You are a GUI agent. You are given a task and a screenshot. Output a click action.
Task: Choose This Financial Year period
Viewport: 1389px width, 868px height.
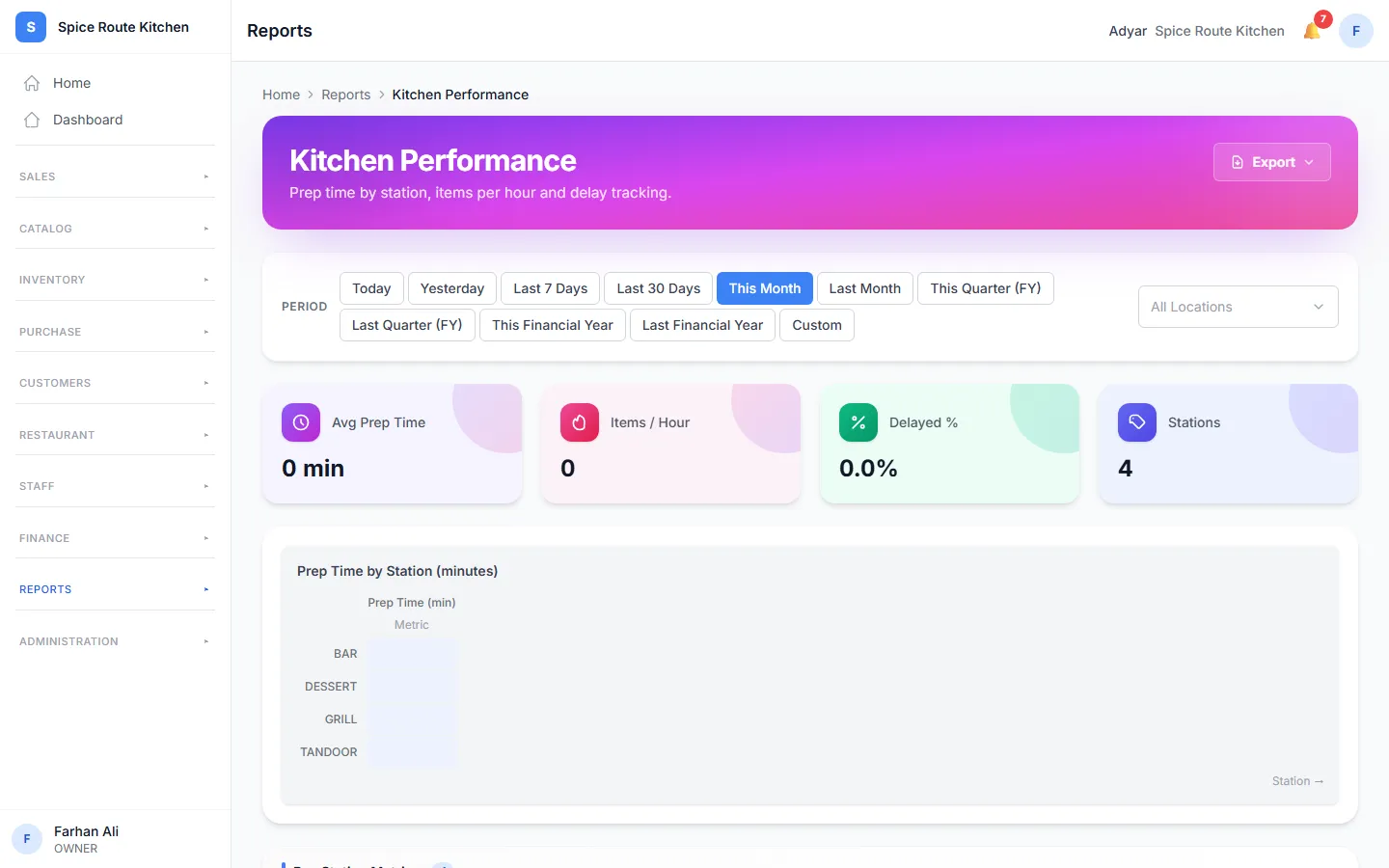pyautogui.click(x=553, y=325)
